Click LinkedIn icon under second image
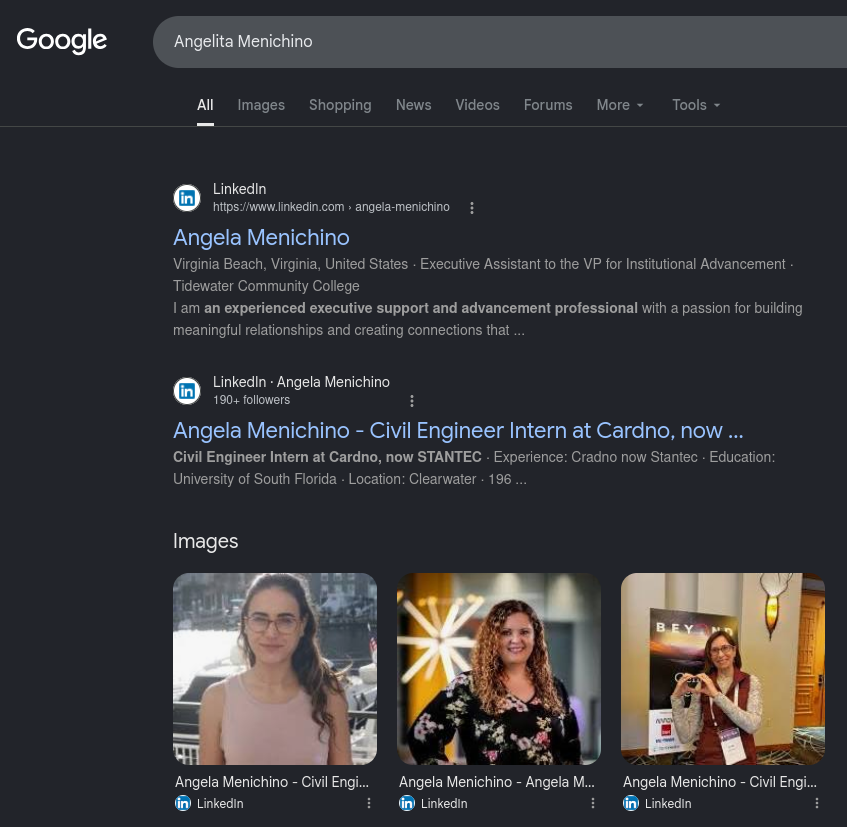Image resolution: width=847 pixels, height=827 pixels. click(x=407, y=803)
